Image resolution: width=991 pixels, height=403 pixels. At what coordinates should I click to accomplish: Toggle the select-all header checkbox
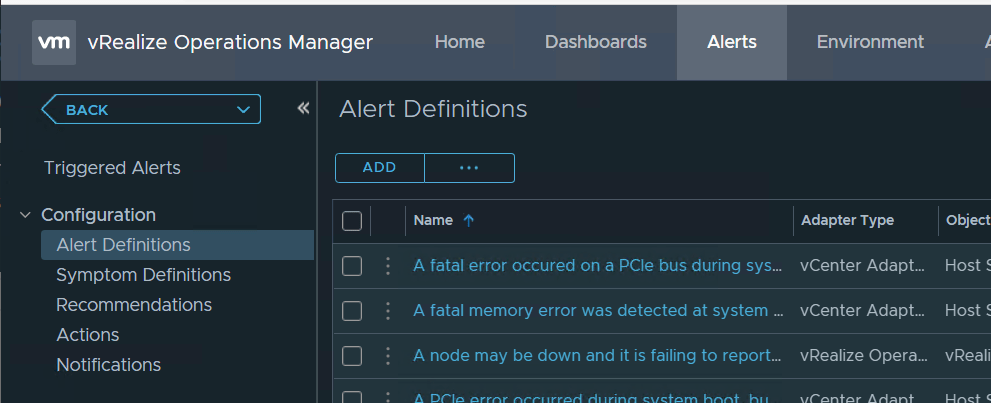tap(352, 221)
